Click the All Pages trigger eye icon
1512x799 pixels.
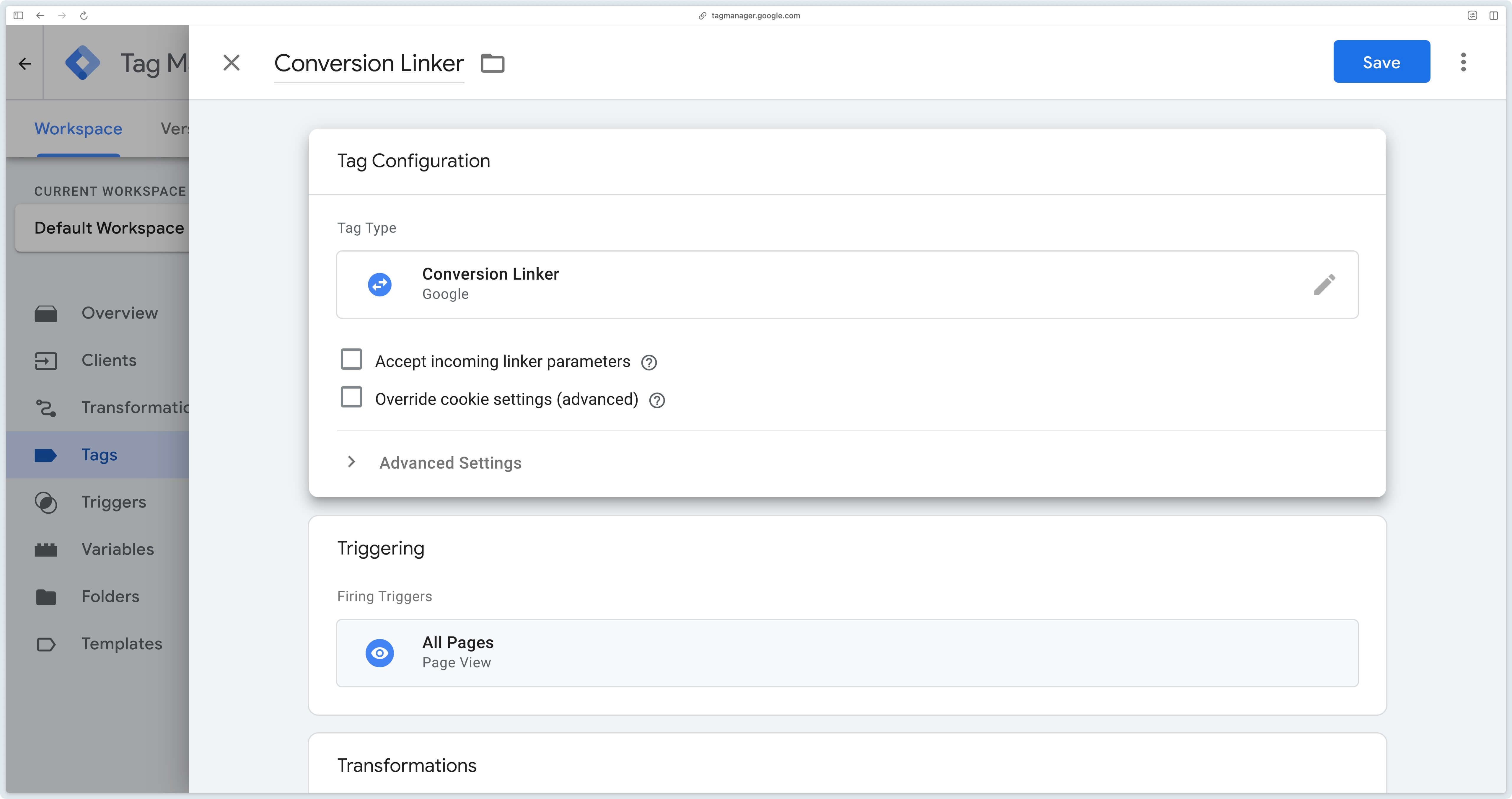tap(380, 653)
